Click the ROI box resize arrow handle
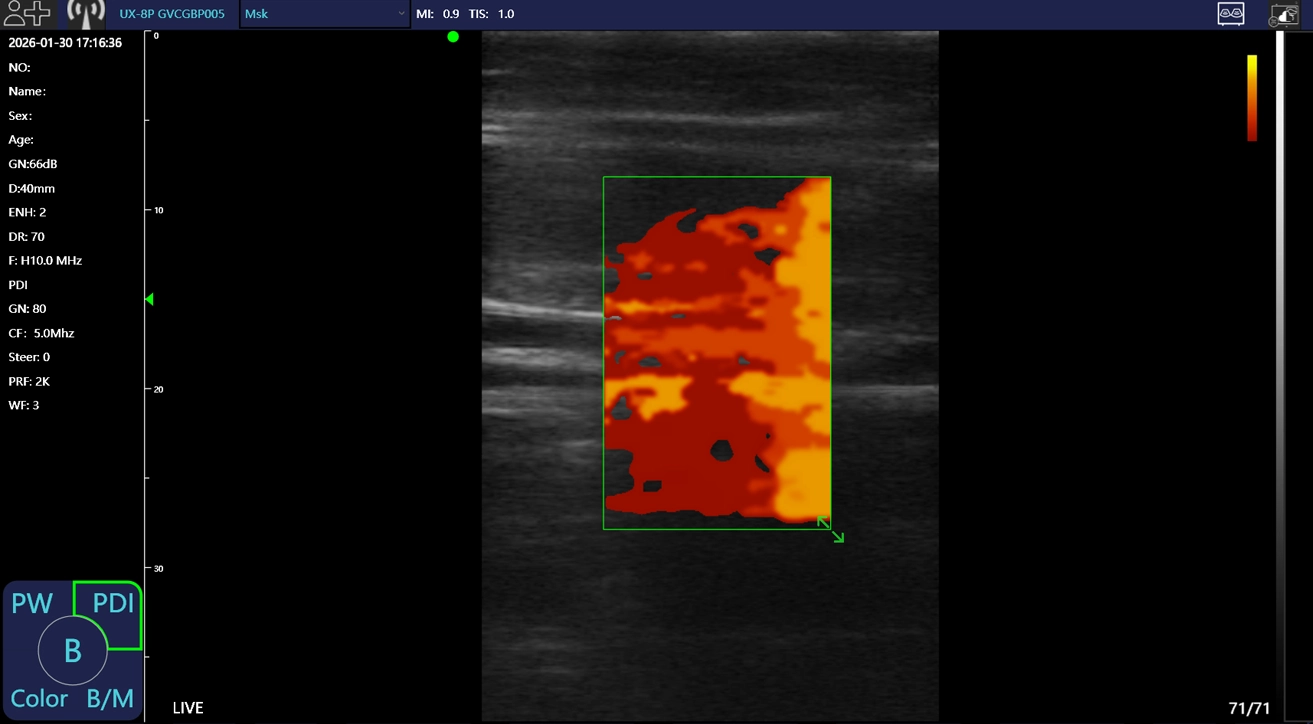The image size is (1313, 724). tap(831, 530)
